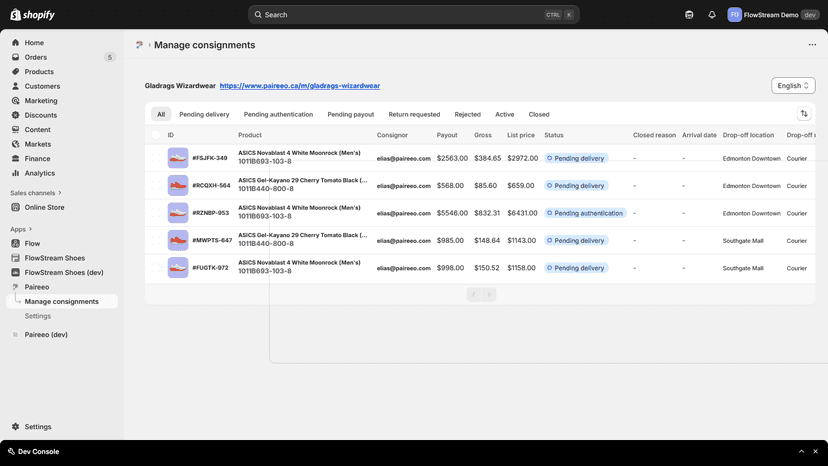Expand the Dev Console panel

(802, 452)
